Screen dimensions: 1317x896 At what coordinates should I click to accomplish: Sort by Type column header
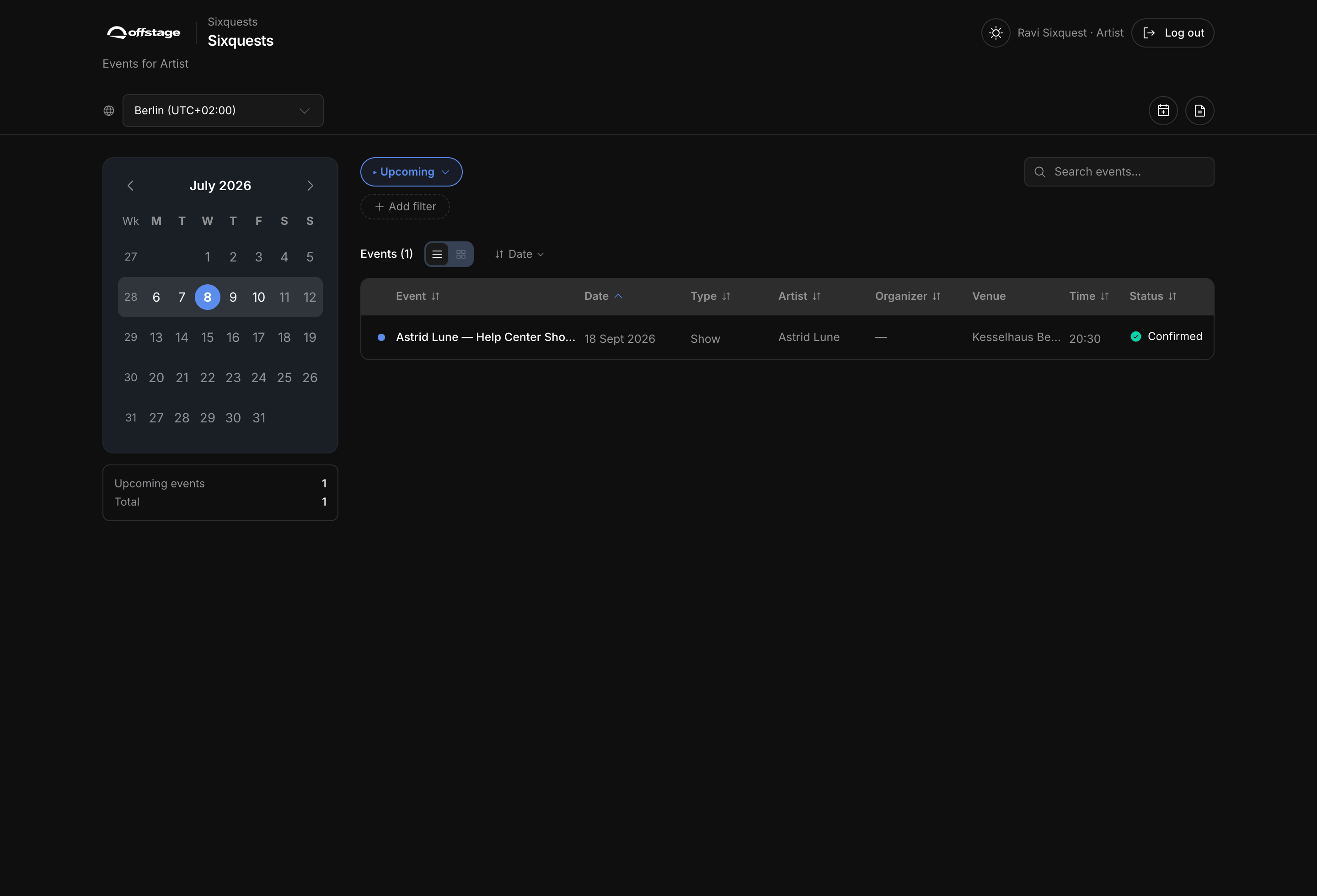tap(710, 296)
